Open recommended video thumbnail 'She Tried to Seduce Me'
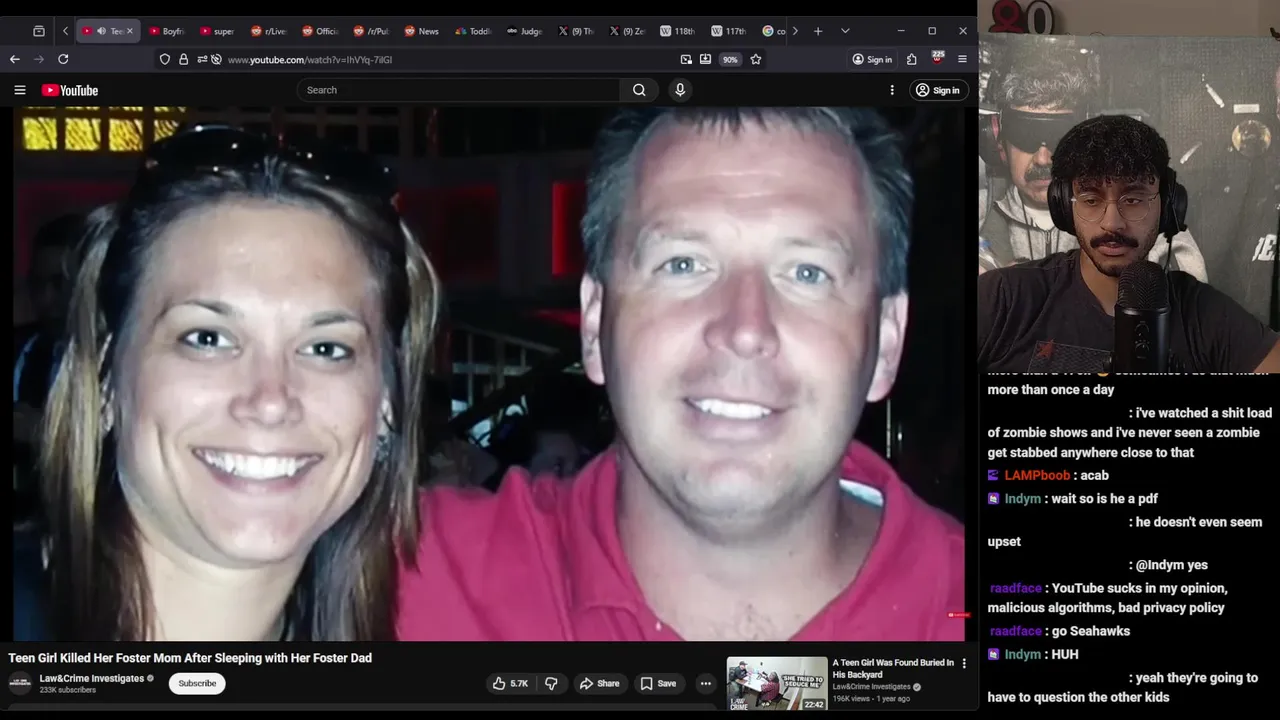Image resolution: width=1280 pixels, height=720 pixels. 777,684
